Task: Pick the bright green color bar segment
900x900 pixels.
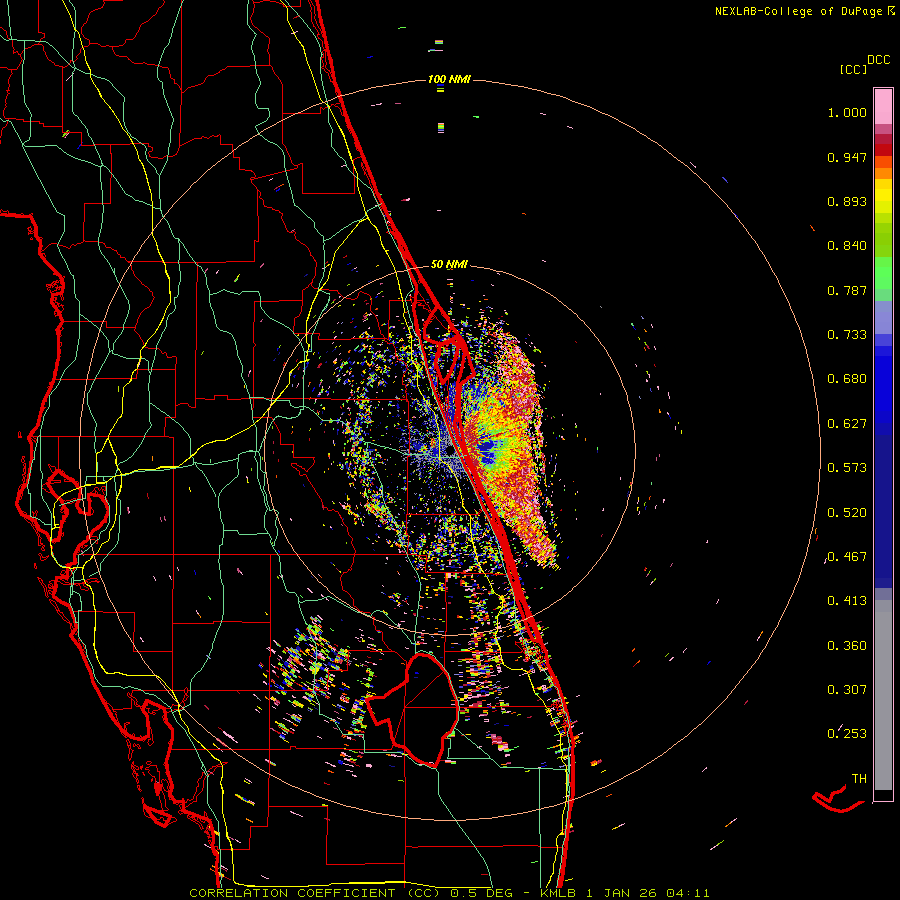Action: (883, 273)
